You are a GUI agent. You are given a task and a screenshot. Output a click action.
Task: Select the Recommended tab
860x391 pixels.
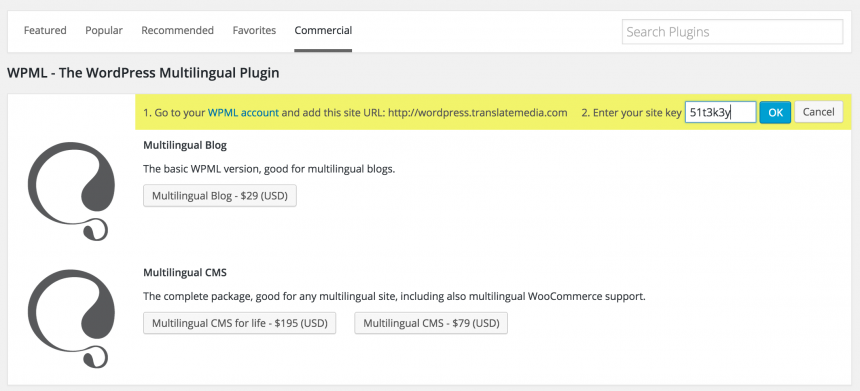(177, 31)
